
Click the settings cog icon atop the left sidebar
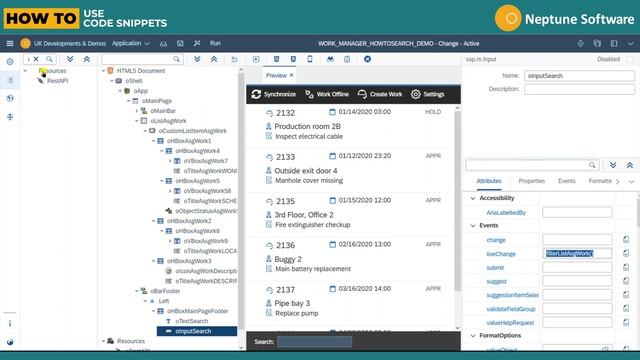pos(10,62)
